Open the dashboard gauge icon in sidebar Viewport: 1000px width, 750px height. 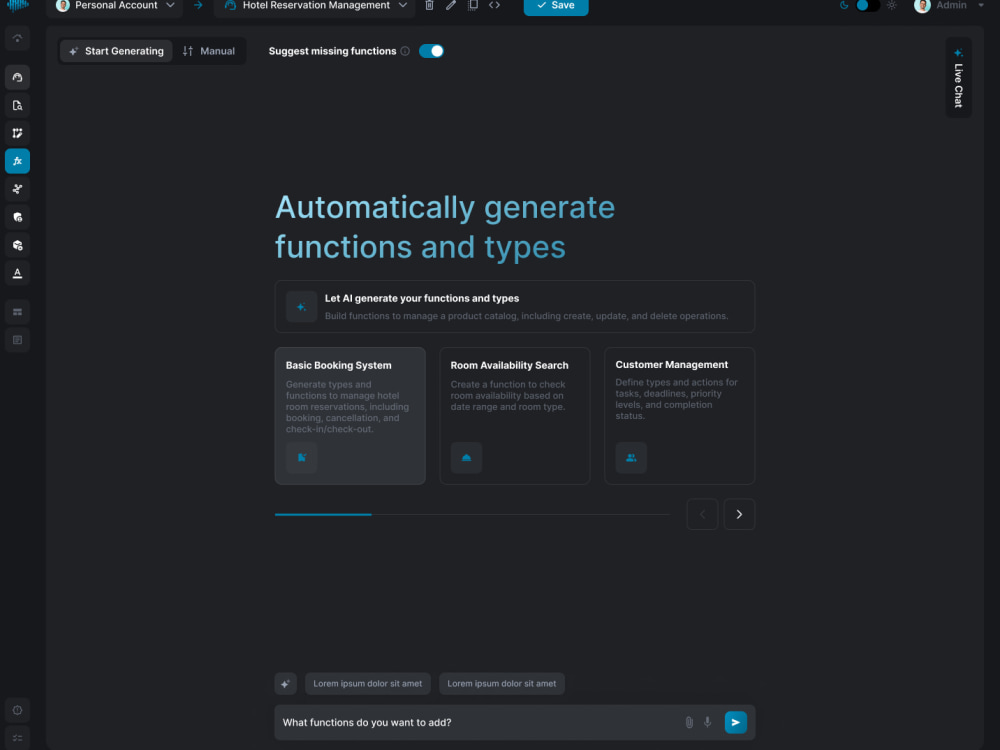[x=17, y=77]
